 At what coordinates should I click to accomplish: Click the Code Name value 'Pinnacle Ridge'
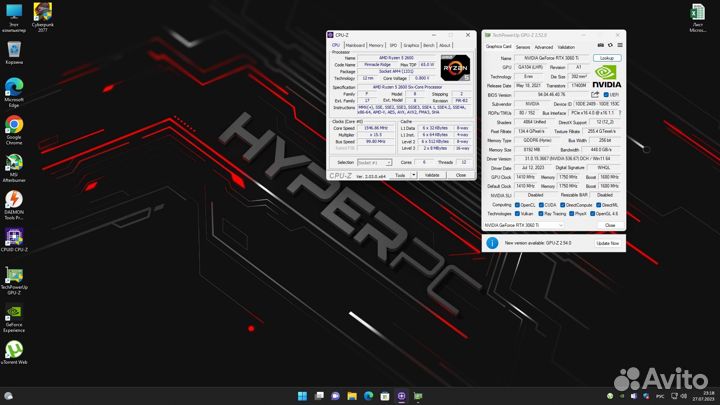[x=377, y=65]
